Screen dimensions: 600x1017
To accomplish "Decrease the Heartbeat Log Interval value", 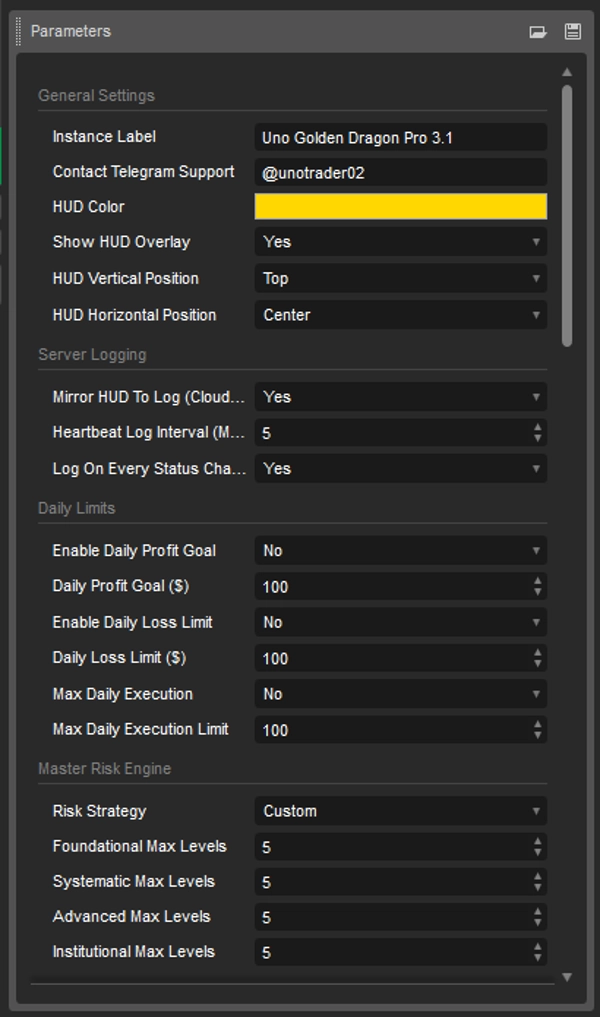I will [538, 438].
